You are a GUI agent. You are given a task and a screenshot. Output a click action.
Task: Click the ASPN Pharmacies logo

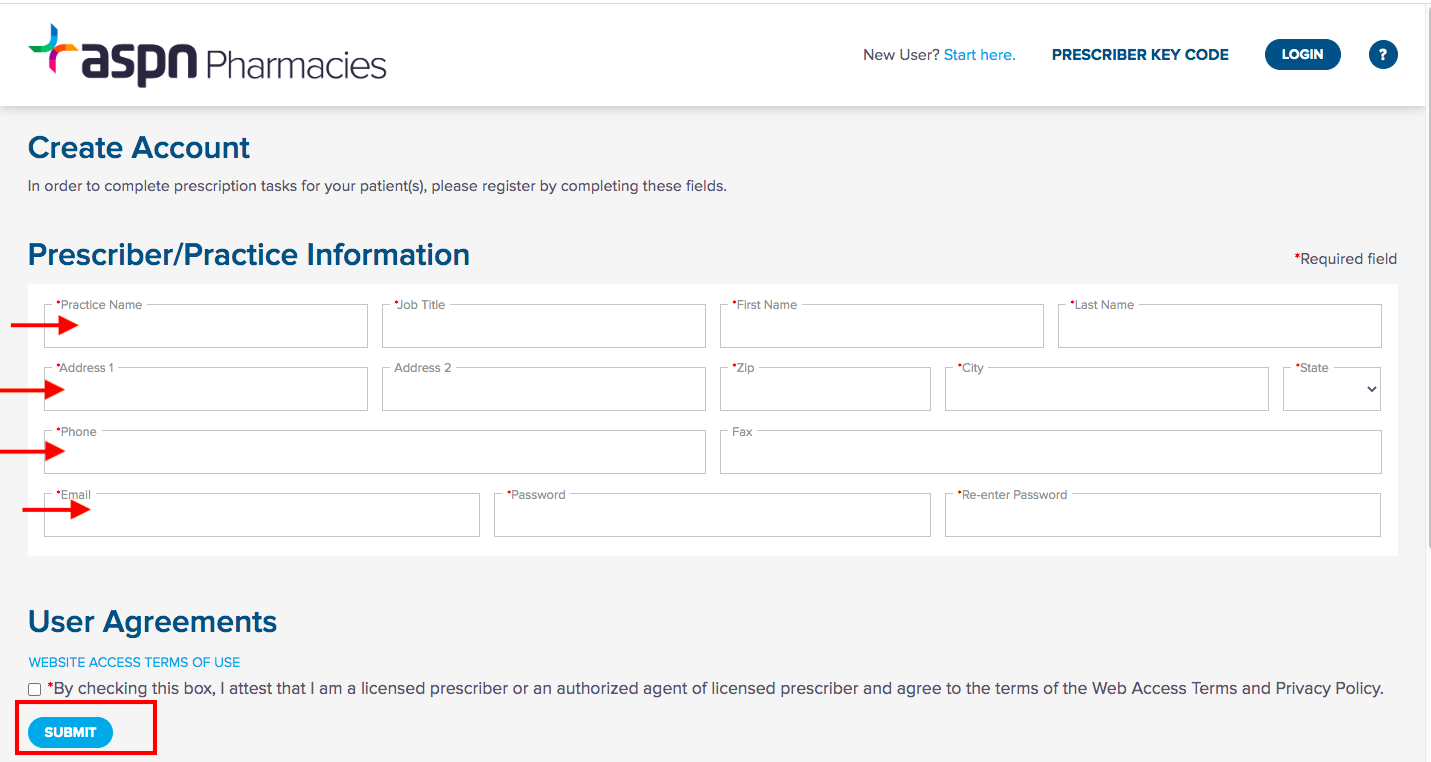(207, 54)
